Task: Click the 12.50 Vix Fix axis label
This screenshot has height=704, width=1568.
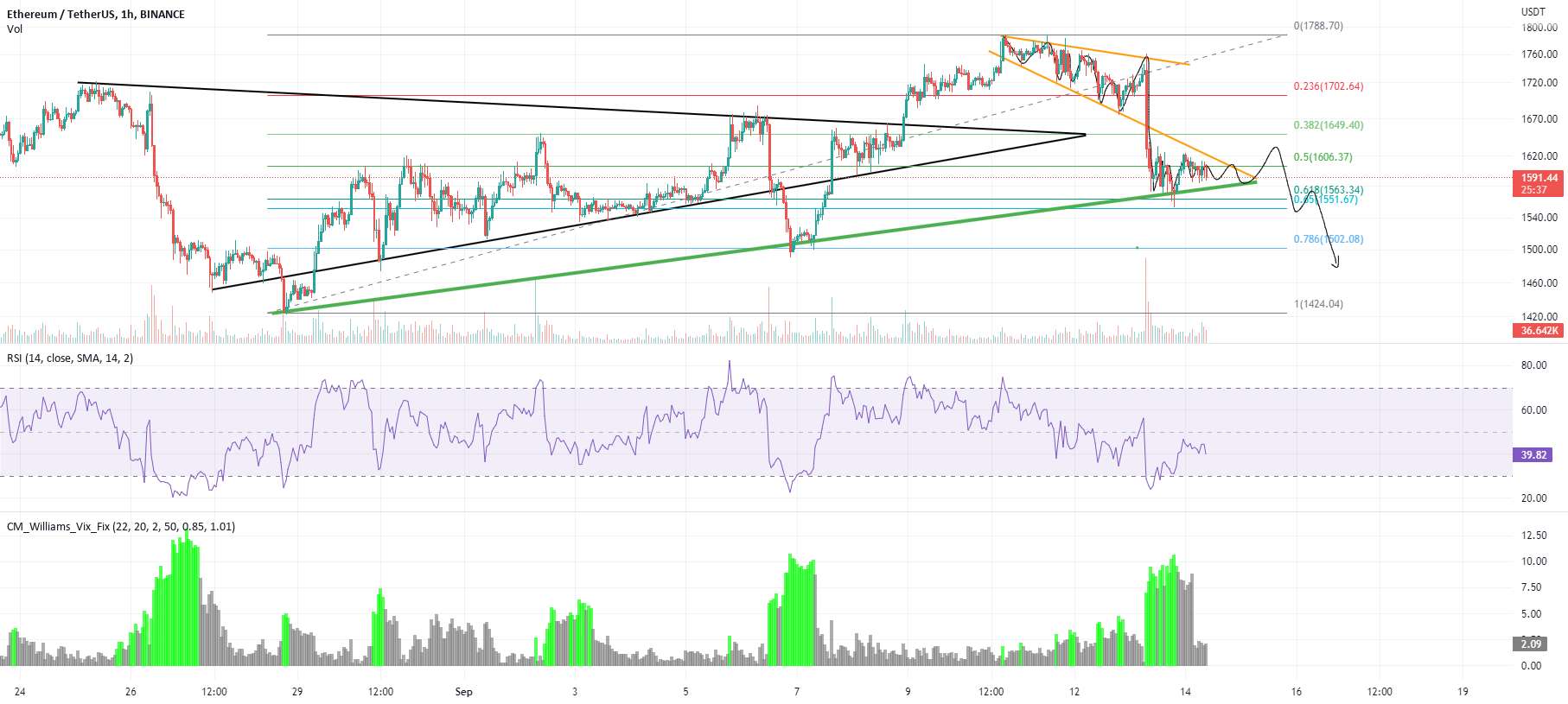Action: (x=1534, y=536)
